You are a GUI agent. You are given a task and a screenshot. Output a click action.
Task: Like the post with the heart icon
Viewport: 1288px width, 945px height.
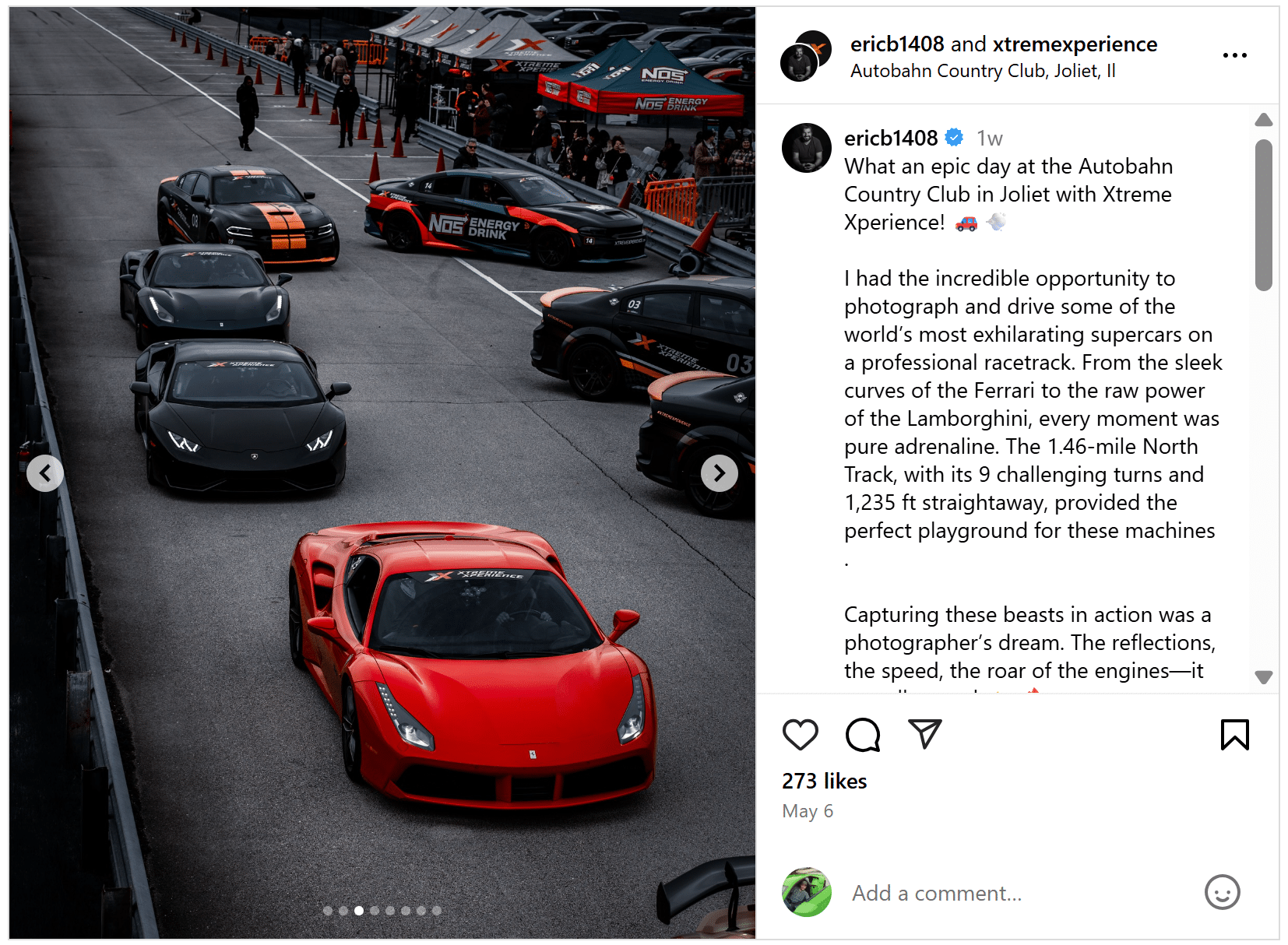800,735
